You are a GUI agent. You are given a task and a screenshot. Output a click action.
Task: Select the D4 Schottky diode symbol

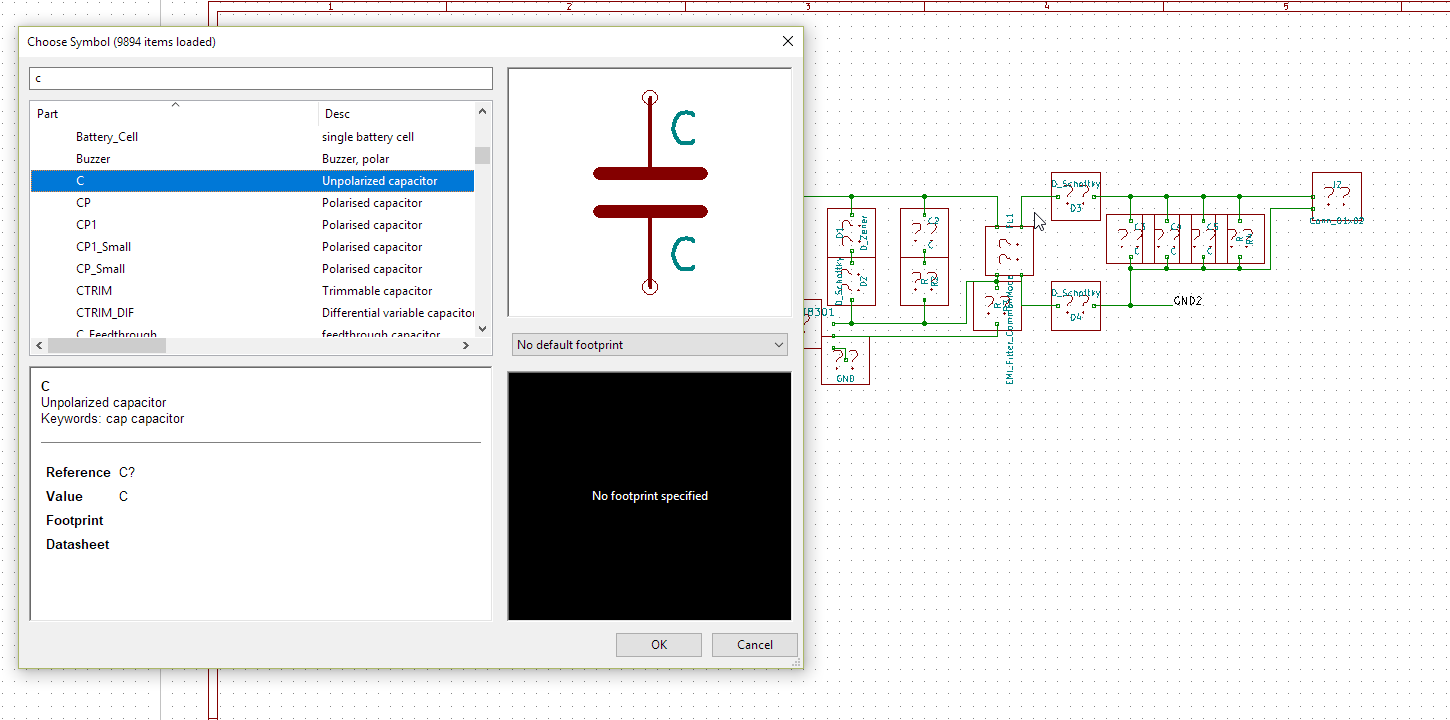pos(1075,305)
